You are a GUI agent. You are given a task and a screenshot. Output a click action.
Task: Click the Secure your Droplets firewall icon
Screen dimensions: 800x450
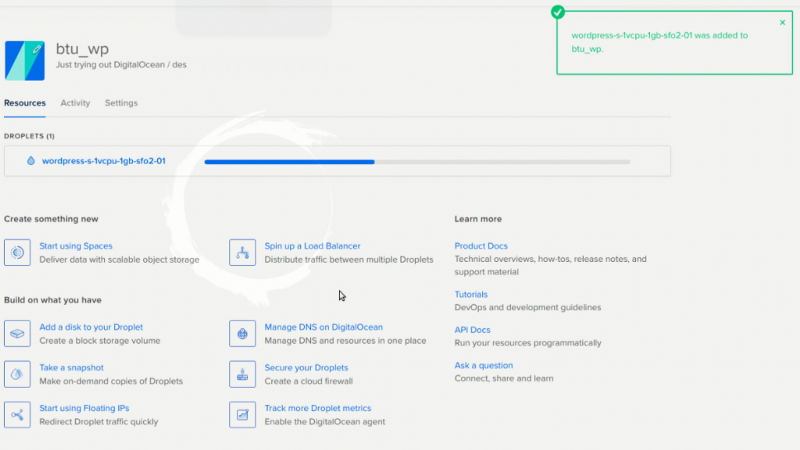tap(242, 374)
